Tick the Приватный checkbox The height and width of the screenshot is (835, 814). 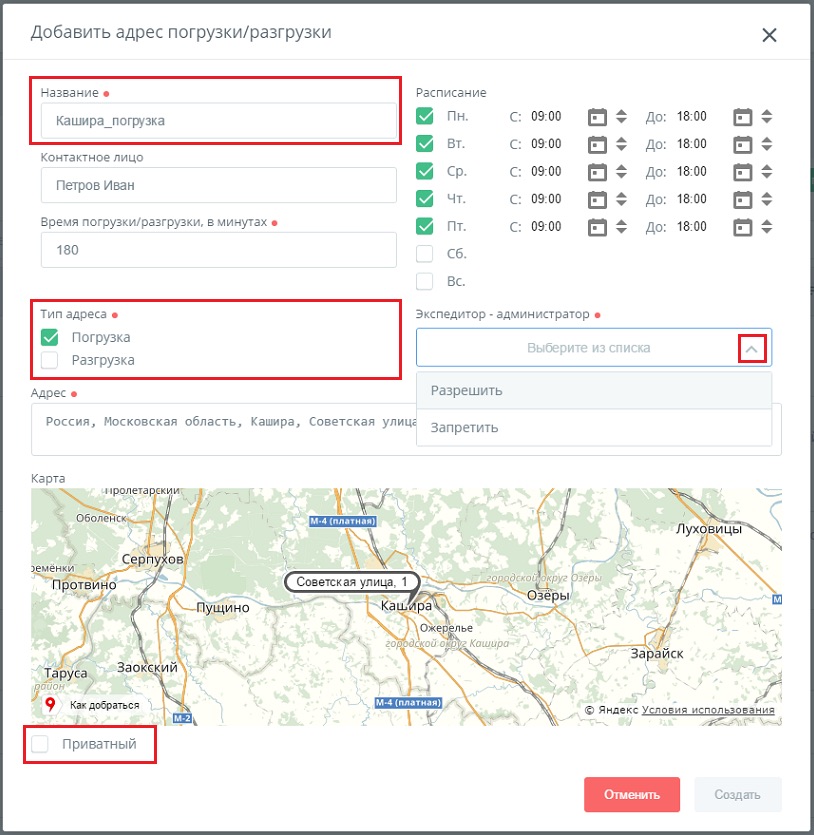click(40, 744)
